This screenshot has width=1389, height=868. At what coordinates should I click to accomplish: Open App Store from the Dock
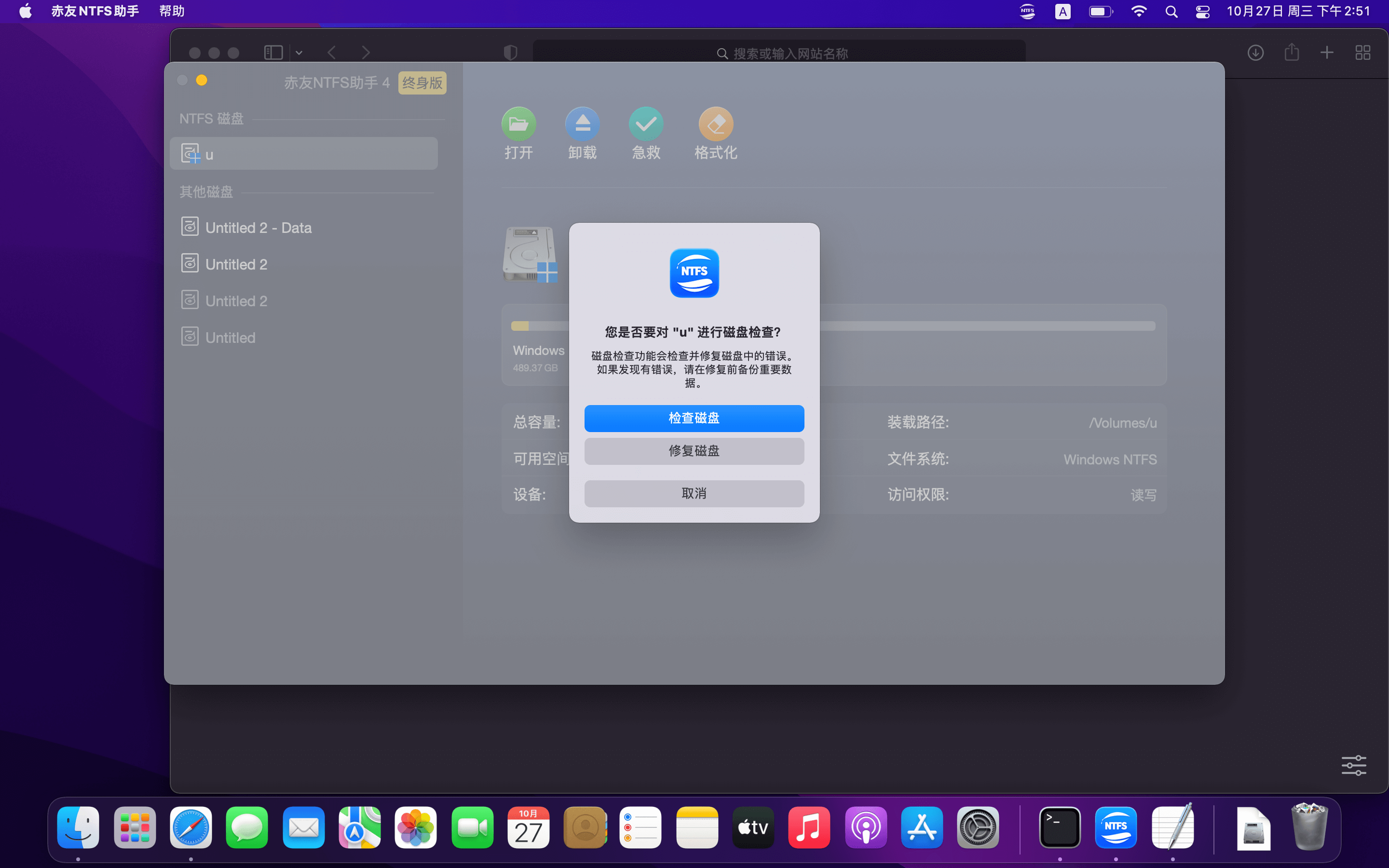pos(922,827)
